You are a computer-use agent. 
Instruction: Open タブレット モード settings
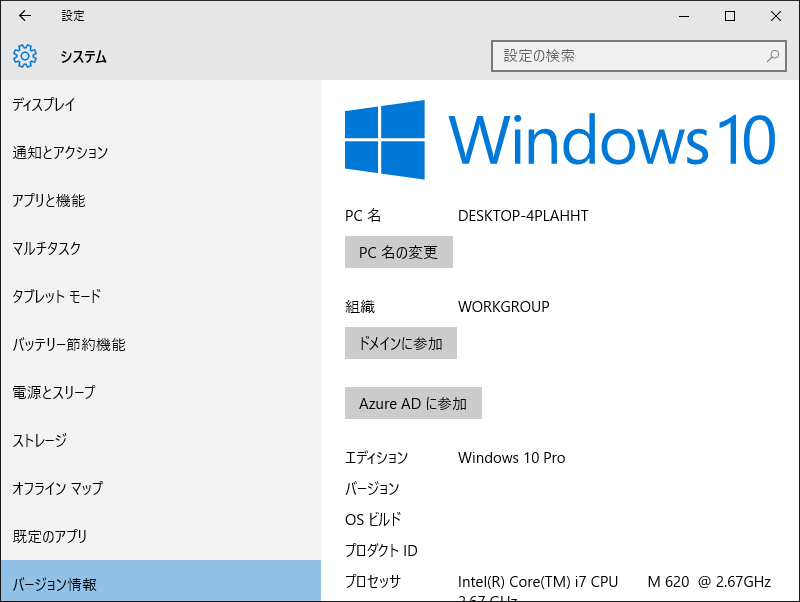(161, 296)
